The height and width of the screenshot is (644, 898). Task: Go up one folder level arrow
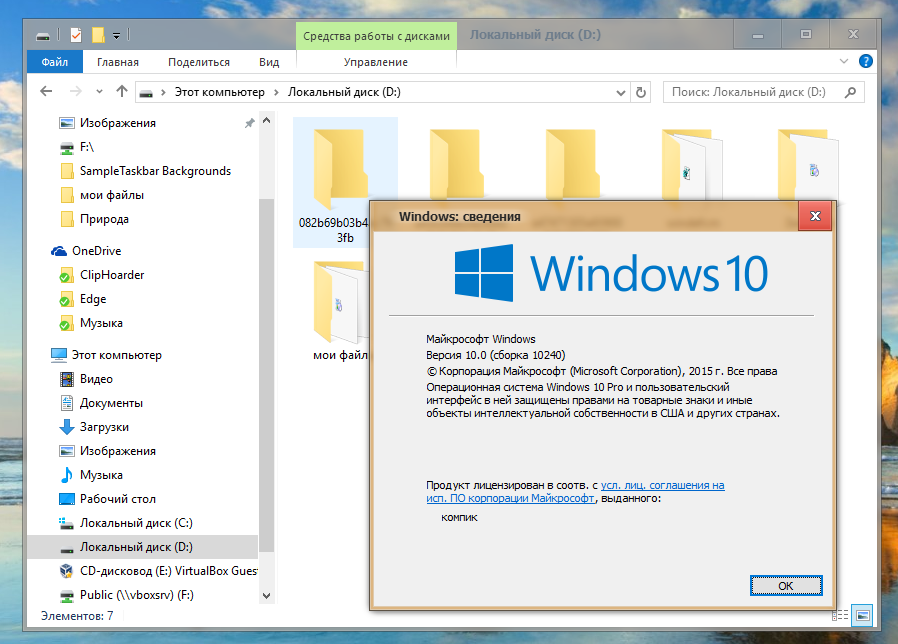pos(121,92)
